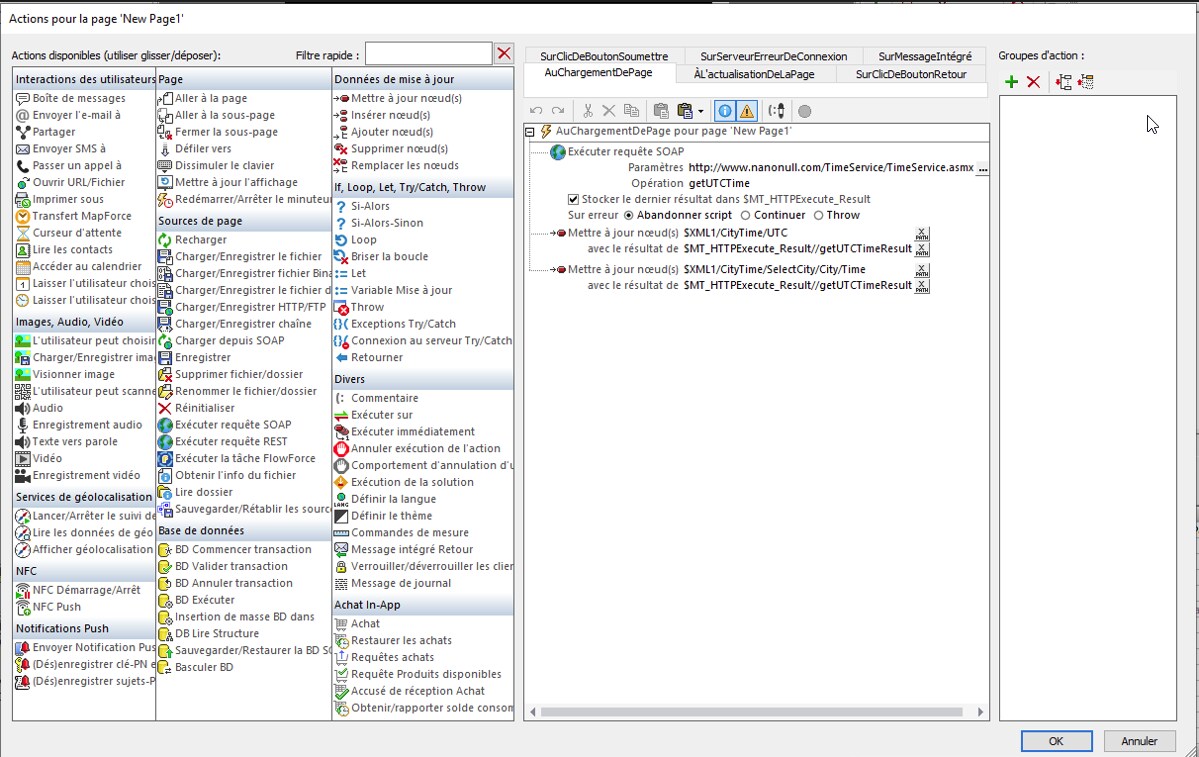Uncheck Stocker le dernier résultat checkbox
The image size is (1199, 757).
(573, 199)
